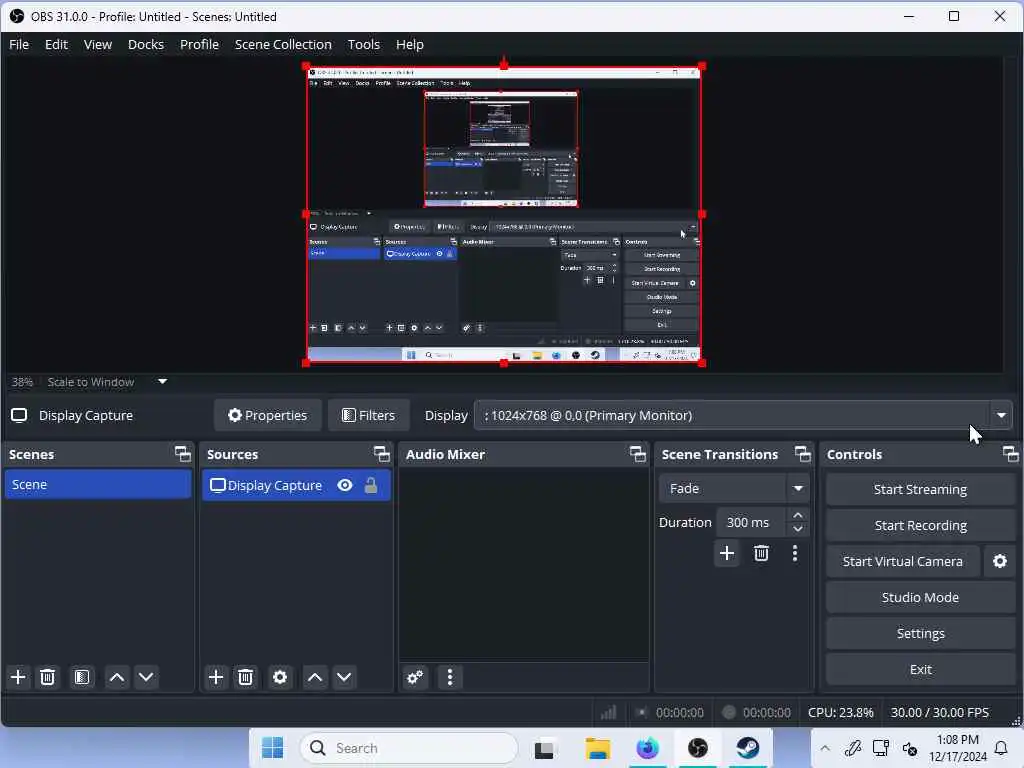
Task: Click the preview canvas display capture
Action: pyautogui.click(x=504, y=214)
